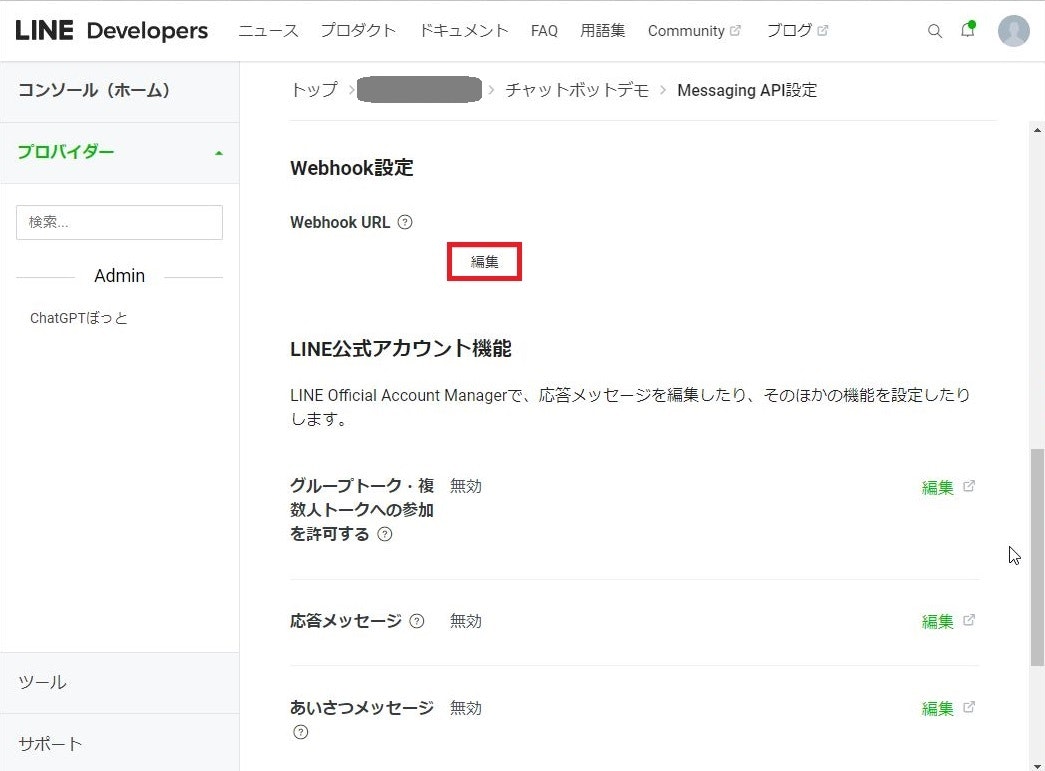The image size is (1045, 771).
Task: Open the サポート sidebar section
Action: [120, 743]
